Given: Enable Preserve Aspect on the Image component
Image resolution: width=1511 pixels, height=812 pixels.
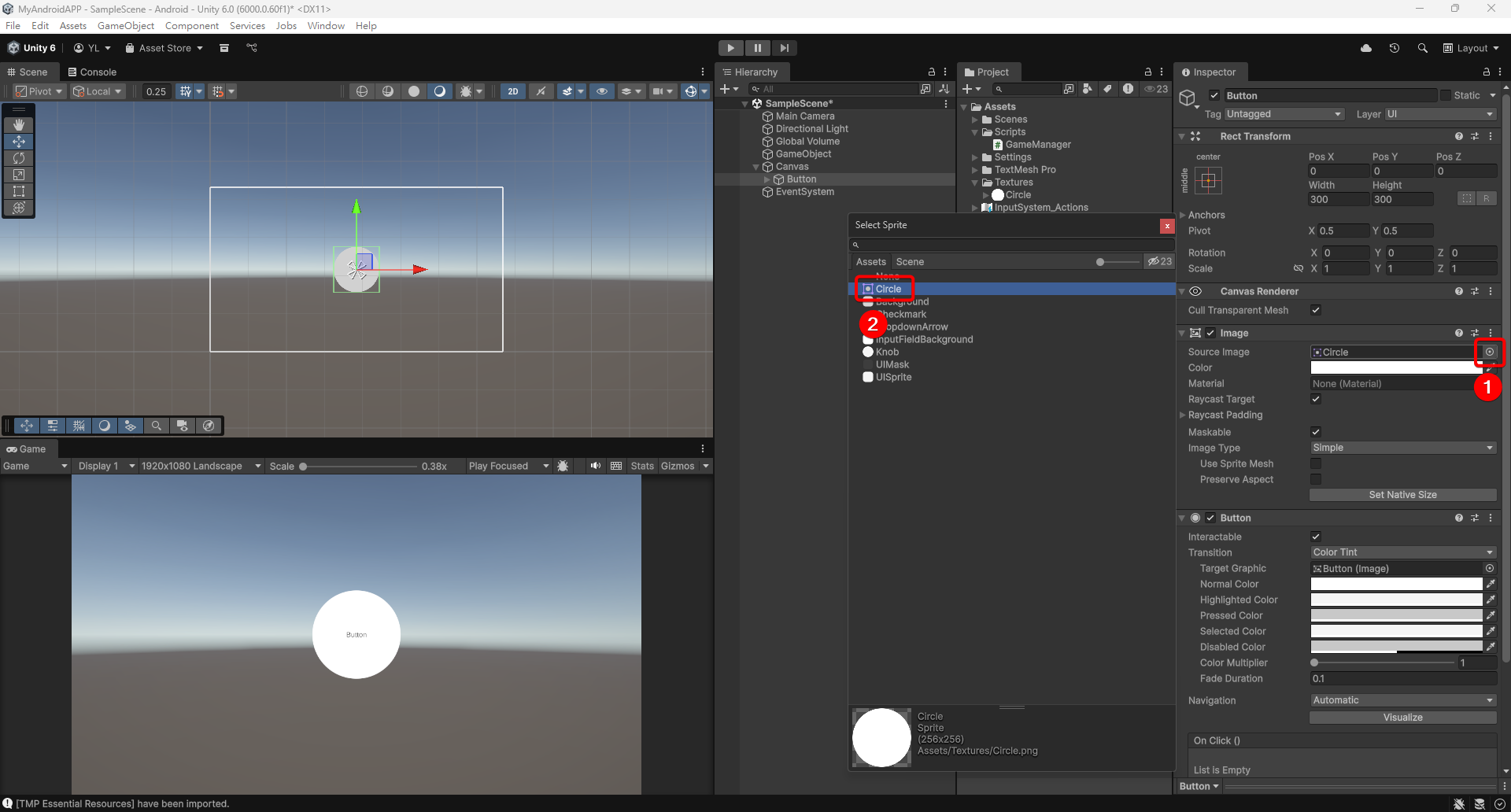Looking at the screenshot, I should click(x=1316, y=480).
